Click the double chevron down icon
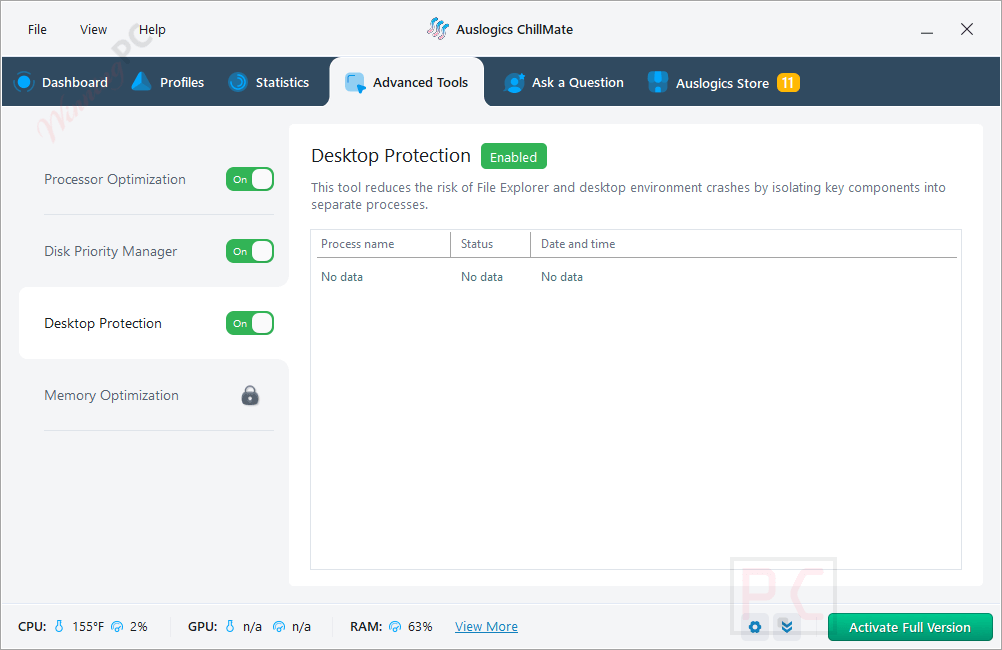Image resolution: width=1002 pixels, height=650 pixels. [x=787, y=627]
